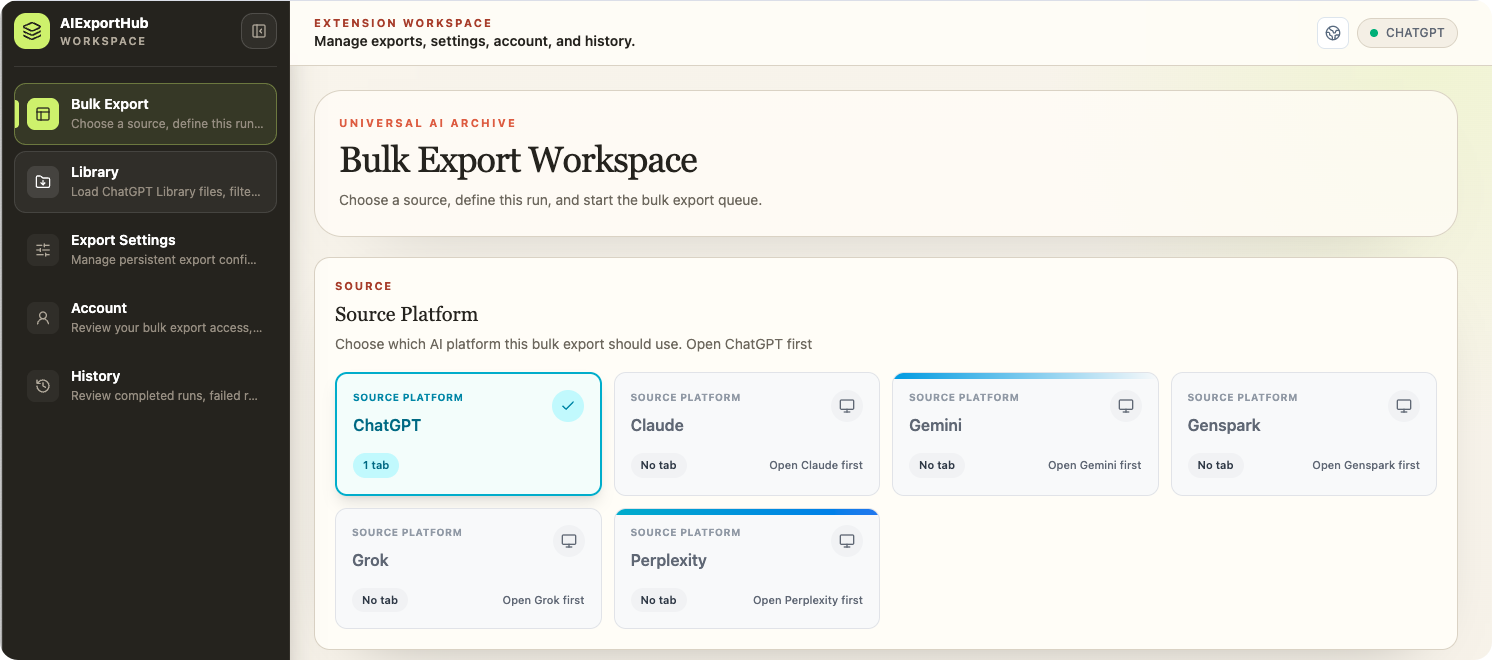Viewport: 1492px width, 660px height.
Task: Click the Export Settings sliders icon
Action: tap(43, 250)
